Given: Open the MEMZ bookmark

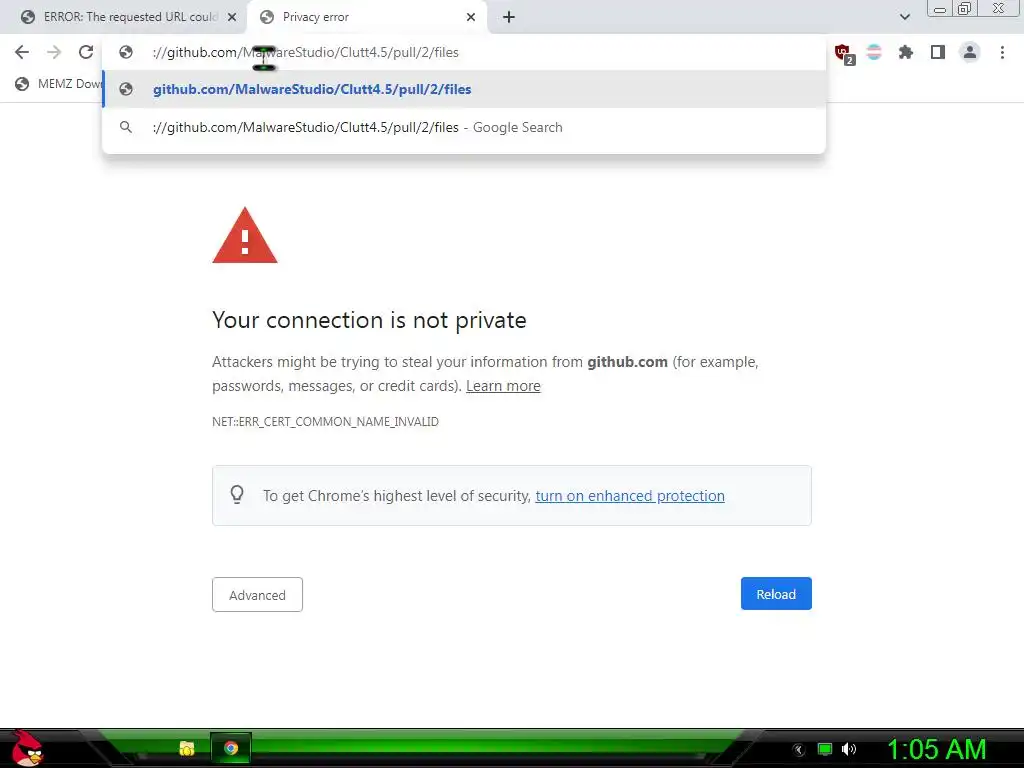Looking at the screenshot, I should pos(59,84).
